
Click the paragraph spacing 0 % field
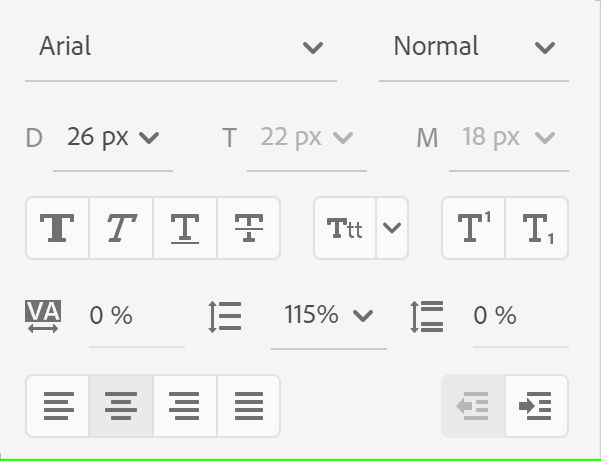pos(519,316)
